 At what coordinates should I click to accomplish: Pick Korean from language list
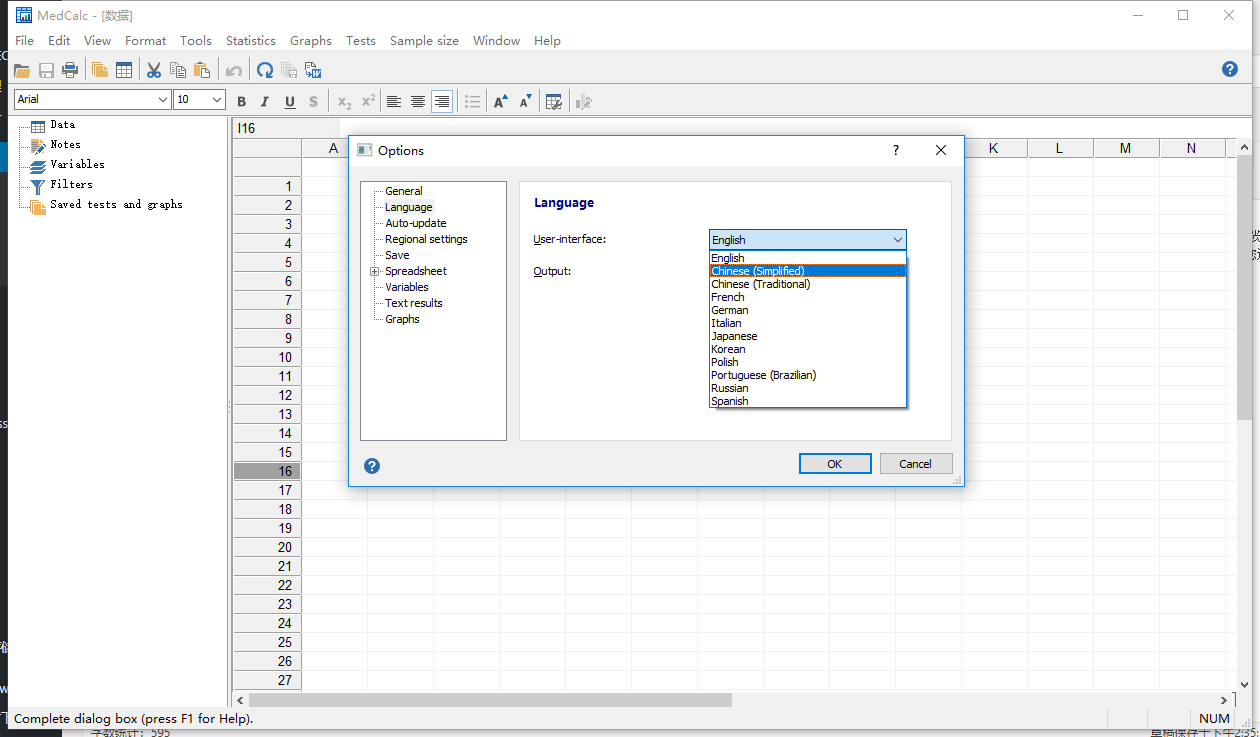tap(808, 349)
